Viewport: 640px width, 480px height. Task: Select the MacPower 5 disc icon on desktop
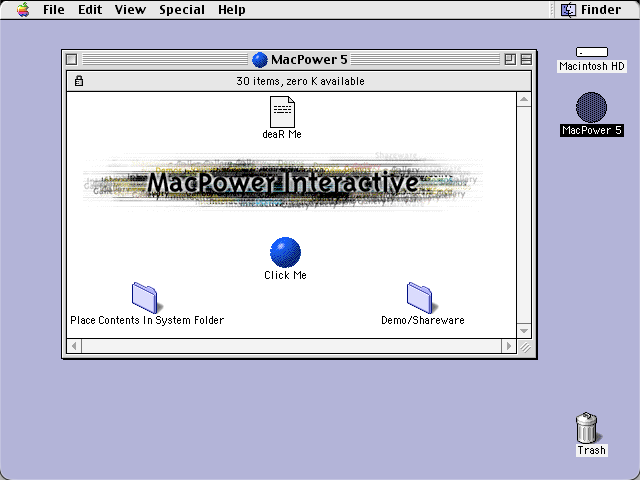pyautogui.click(x=591, y=107)
